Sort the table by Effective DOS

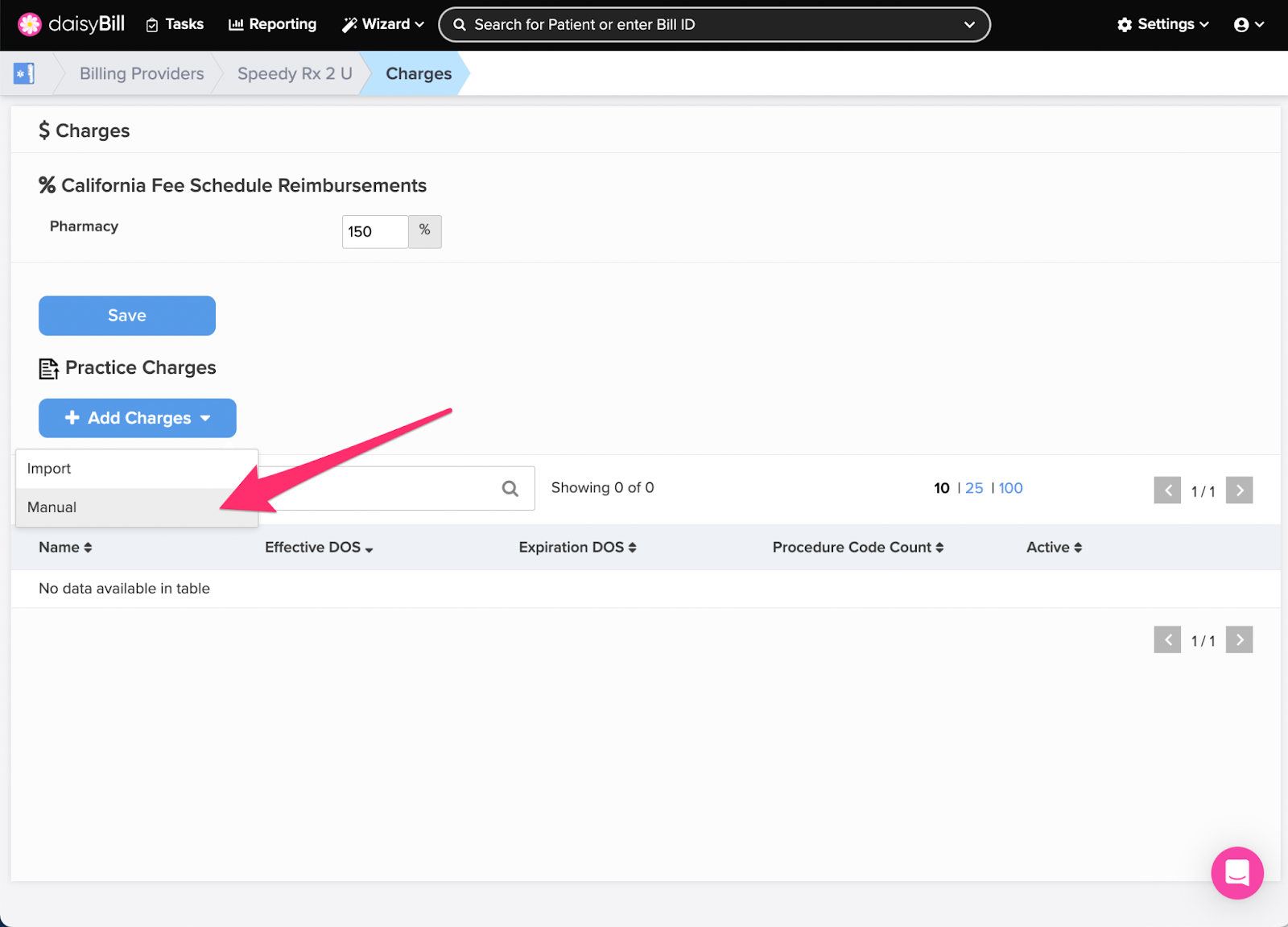[319, 547]
